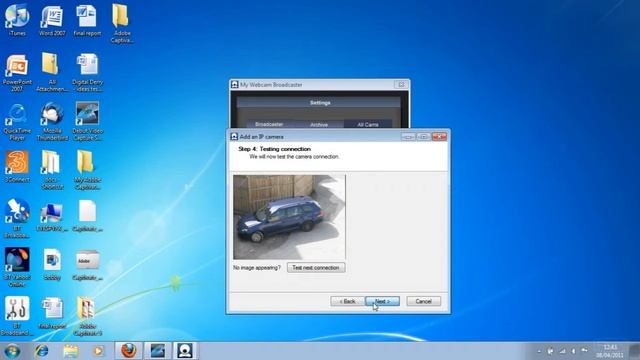Screen dimensions: 640x360
Task: Select the Adobe Captivate folder in the top row
Action: [x=122, y=24]
